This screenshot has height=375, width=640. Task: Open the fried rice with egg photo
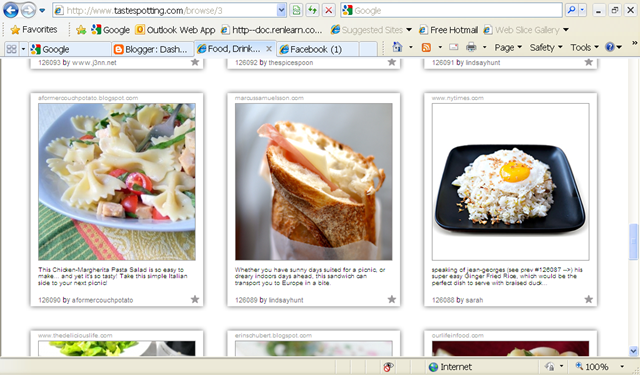(x=511, y=182)
